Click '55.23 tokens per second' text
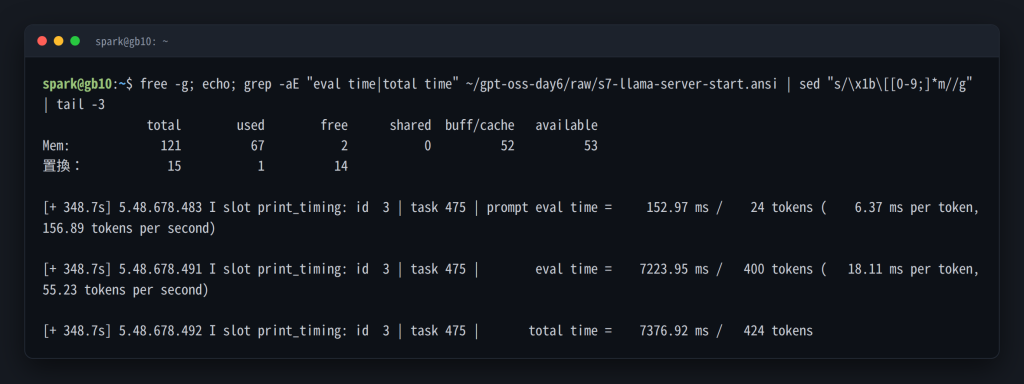 pyautogui.click(x=122, y=290)
